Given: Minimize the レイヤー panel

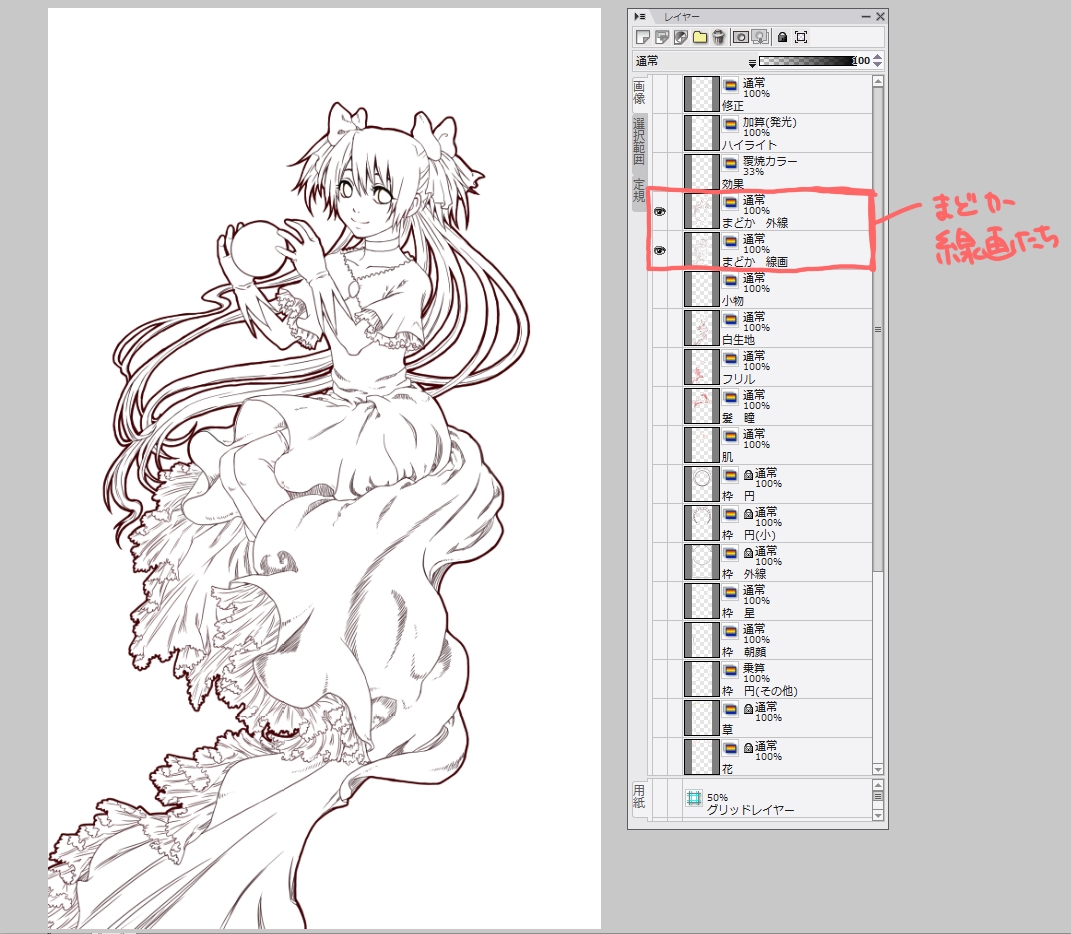Looking at the screenshot, I should pyautogui.click(x=865, y=16).
